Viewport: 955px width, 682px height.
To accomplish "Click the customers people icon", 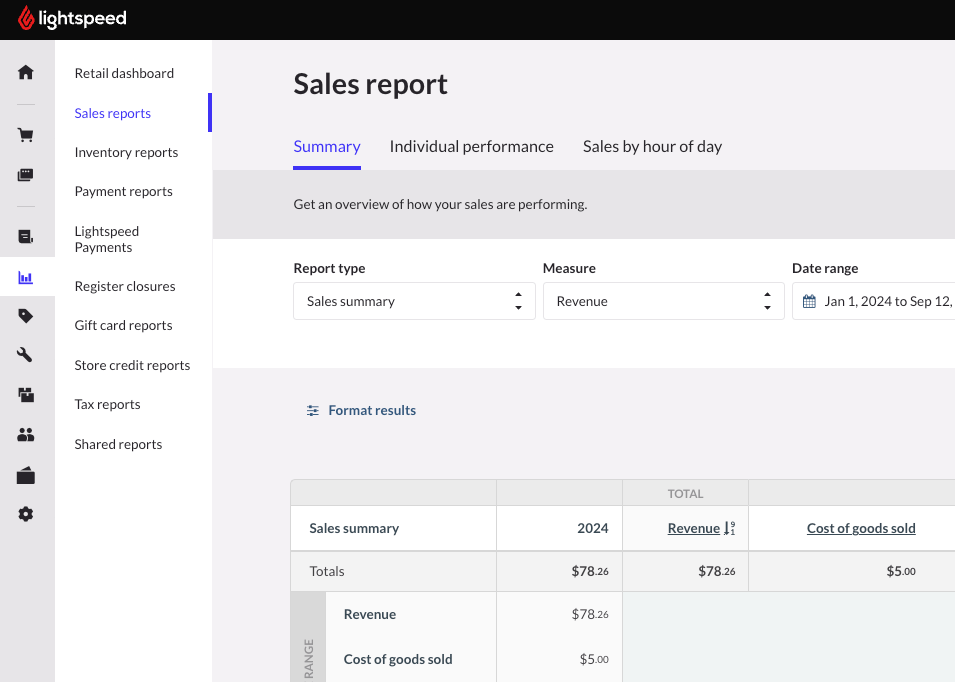I will point(26,435).
